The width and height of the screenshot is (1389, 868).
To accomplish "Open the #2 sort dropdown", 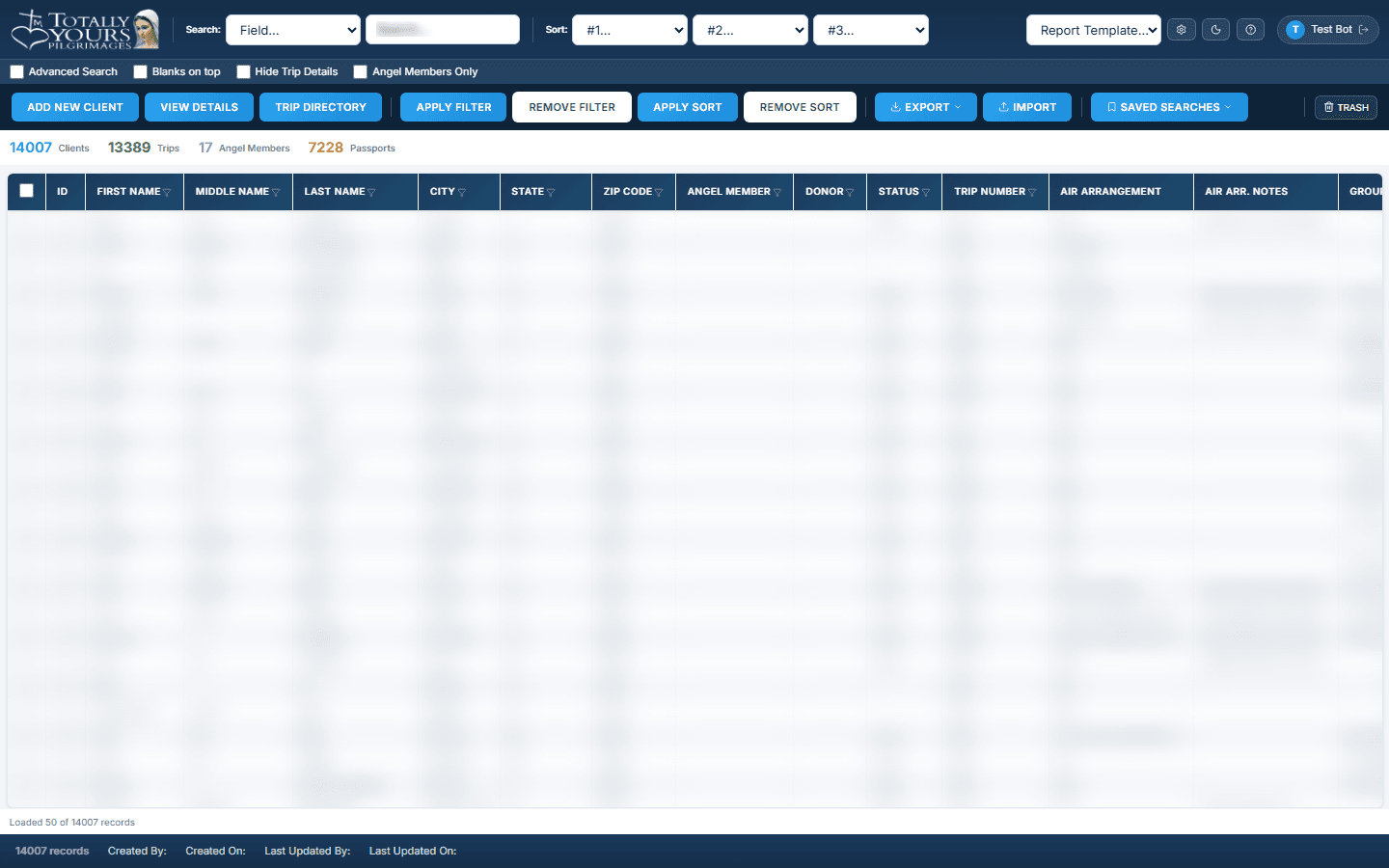I will (x=750, y=30).
